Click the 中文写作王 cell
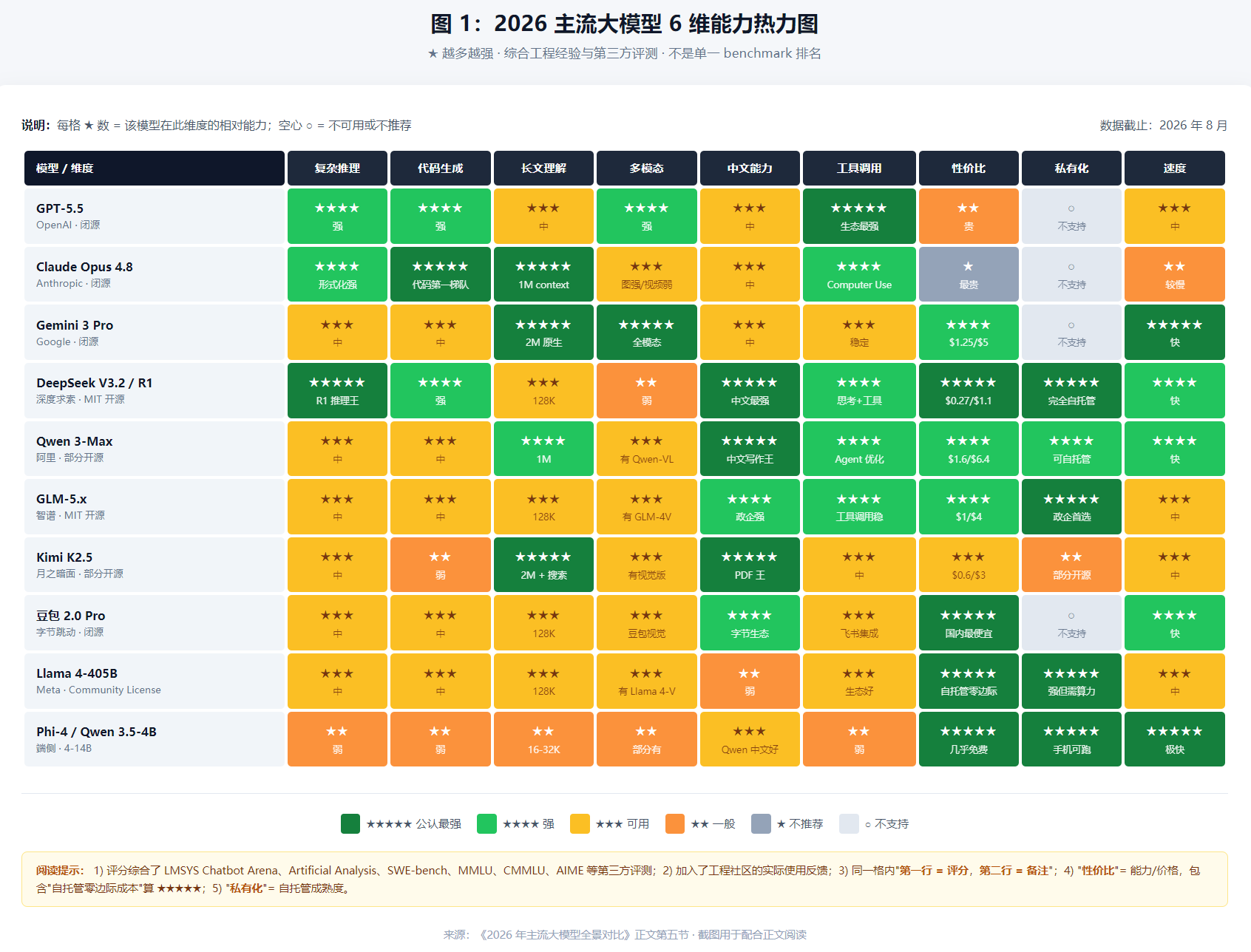Viewport: 1251px width, 952px height. [x=750, y=449]
